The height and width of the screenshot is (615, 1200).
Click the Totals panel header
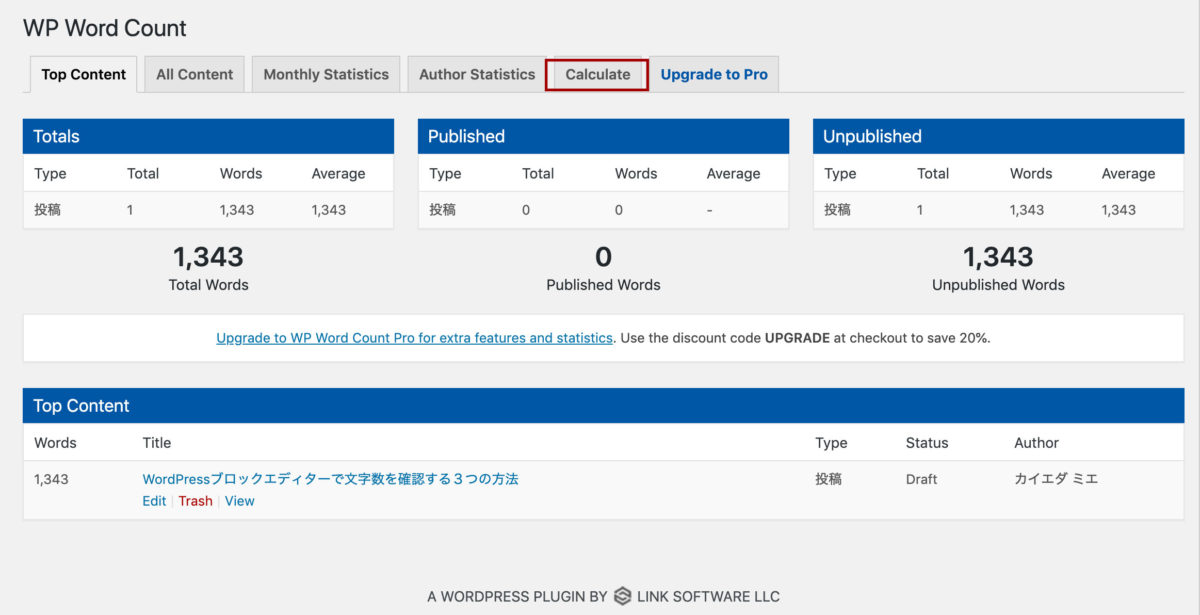(208, 136)
